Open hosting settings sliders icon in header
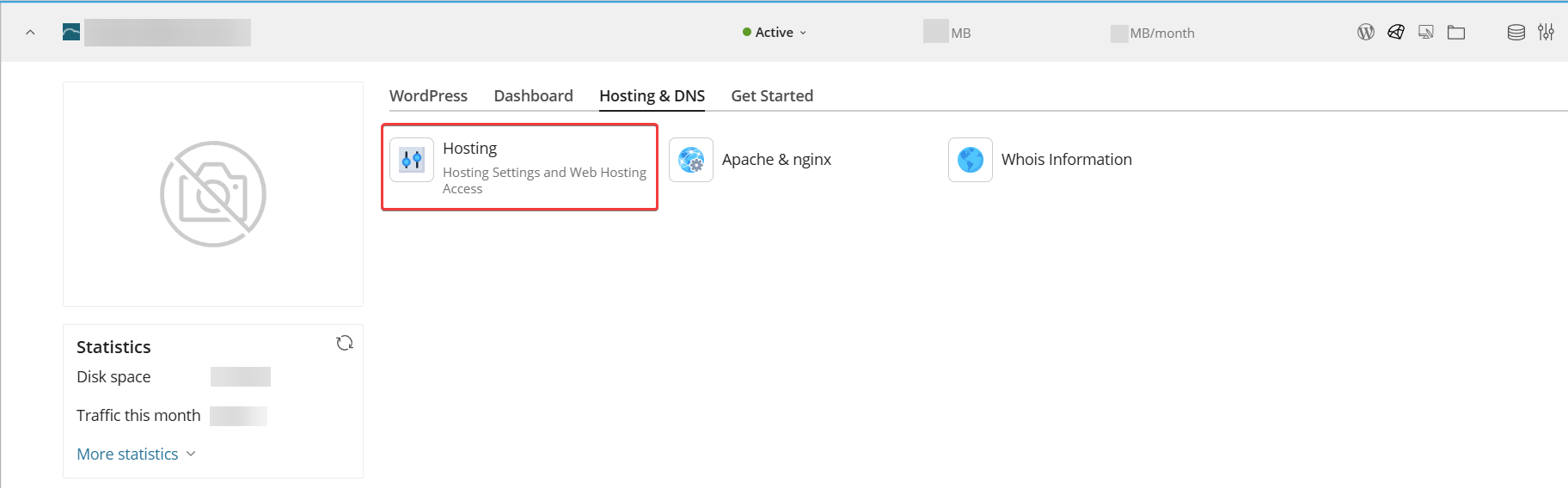Viewport: 1568px width, 488px height. (x=1546, y=33)
